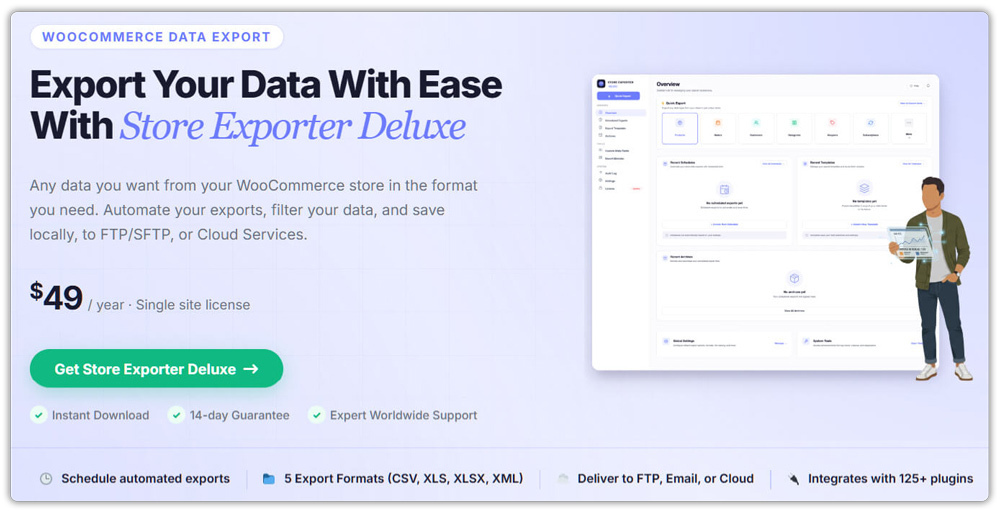
Task: Click the Help button in dashboard header
Action: coord(915,86)
